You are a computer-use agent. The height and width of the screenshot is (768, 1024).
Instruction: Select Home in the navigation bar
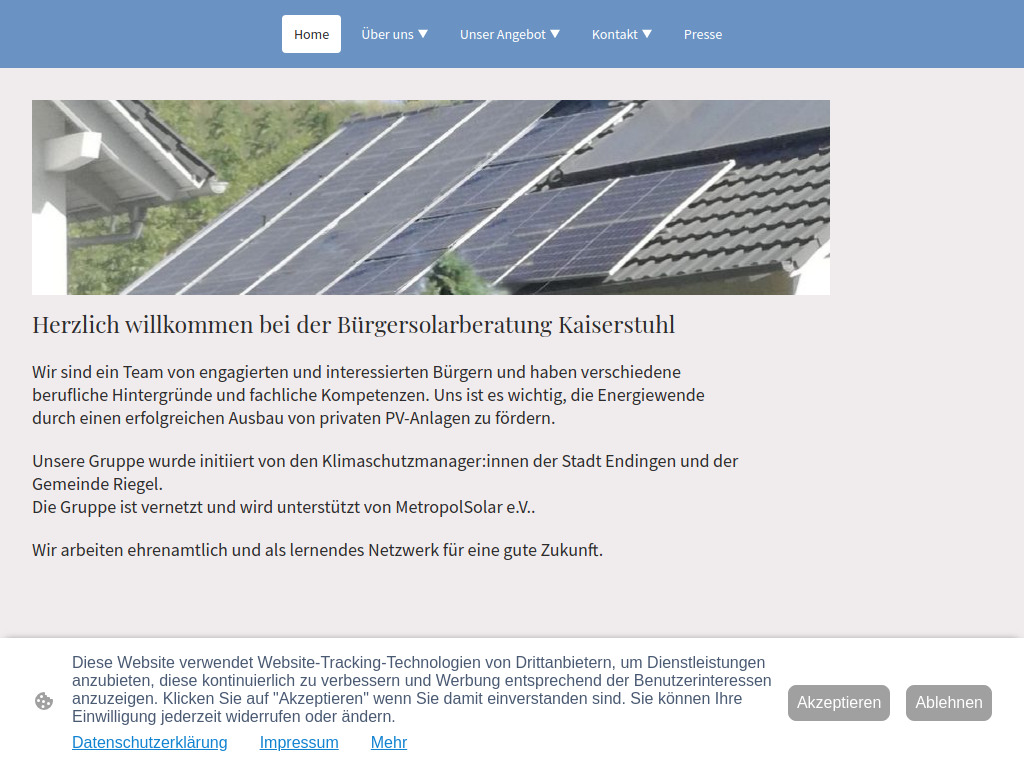tap(311, 34)
